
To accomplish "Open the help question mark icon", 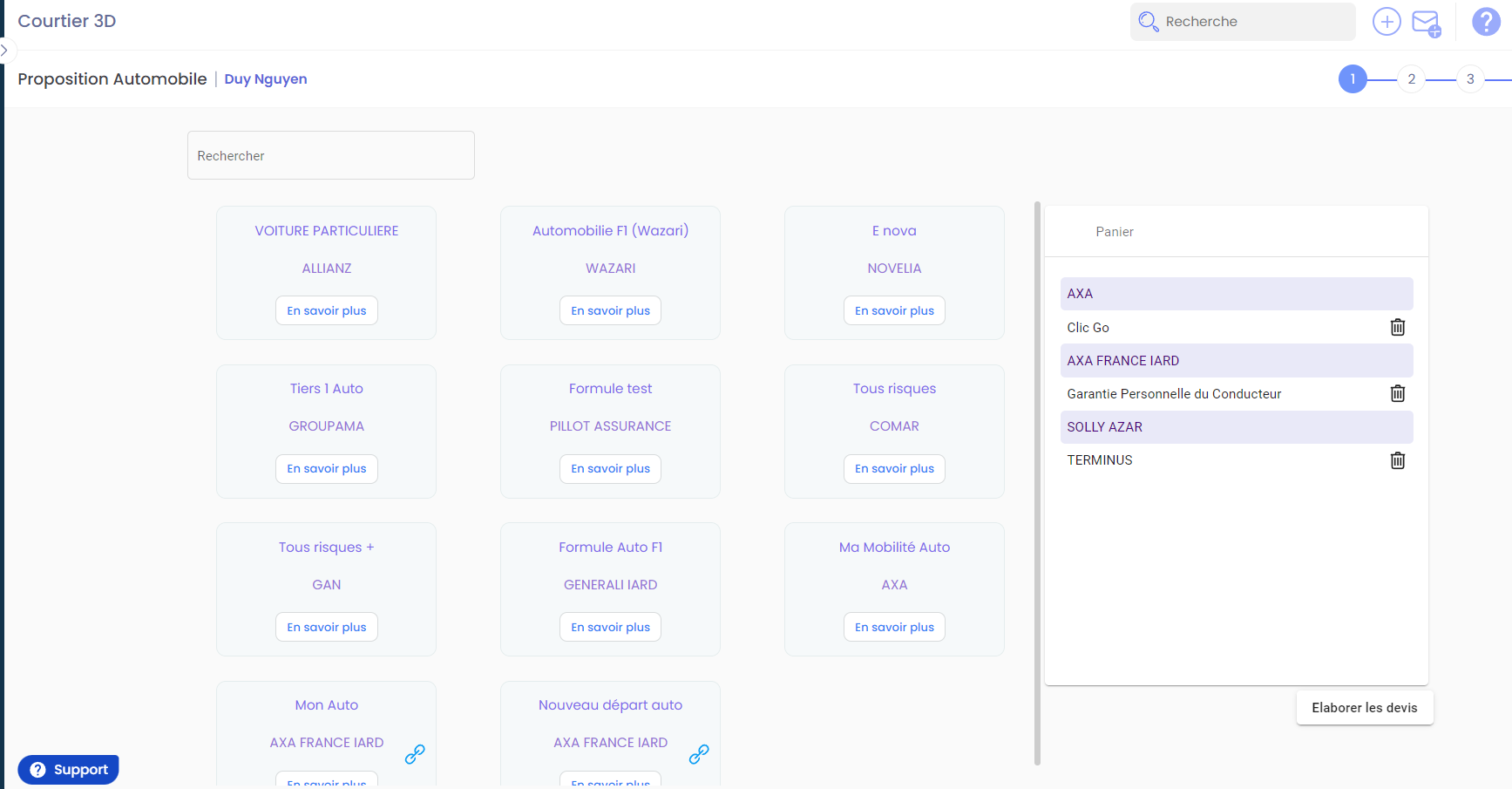I will (1486, 22).
